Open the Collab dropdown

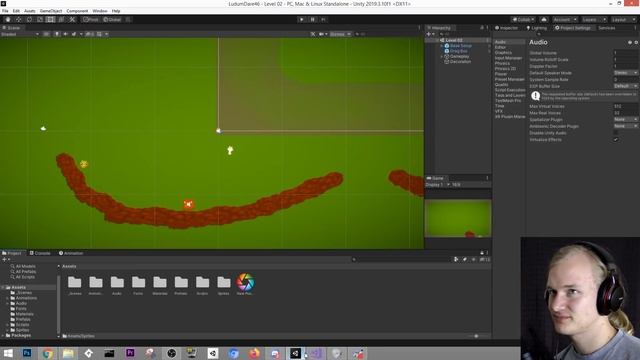(x=523, y=20)
